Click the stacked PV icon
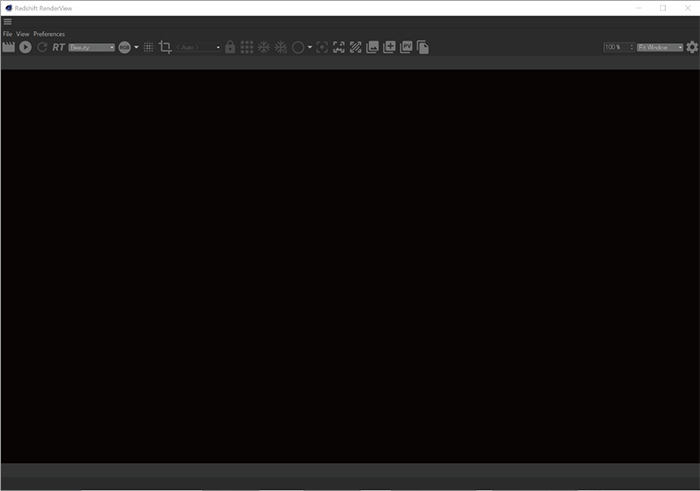 (406, 47)
